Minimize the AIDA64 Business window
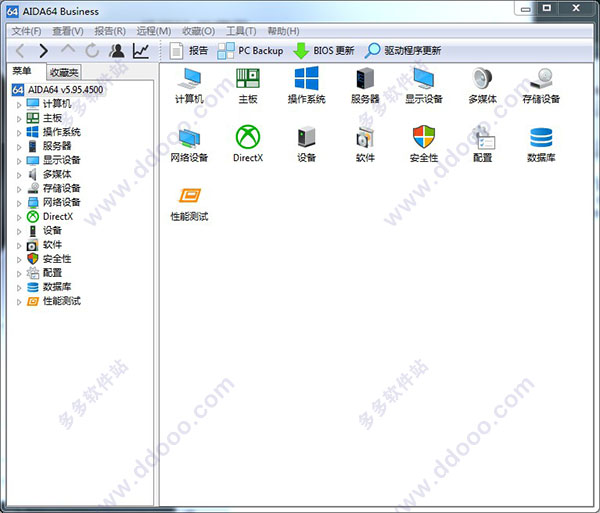 pos(526,9)
